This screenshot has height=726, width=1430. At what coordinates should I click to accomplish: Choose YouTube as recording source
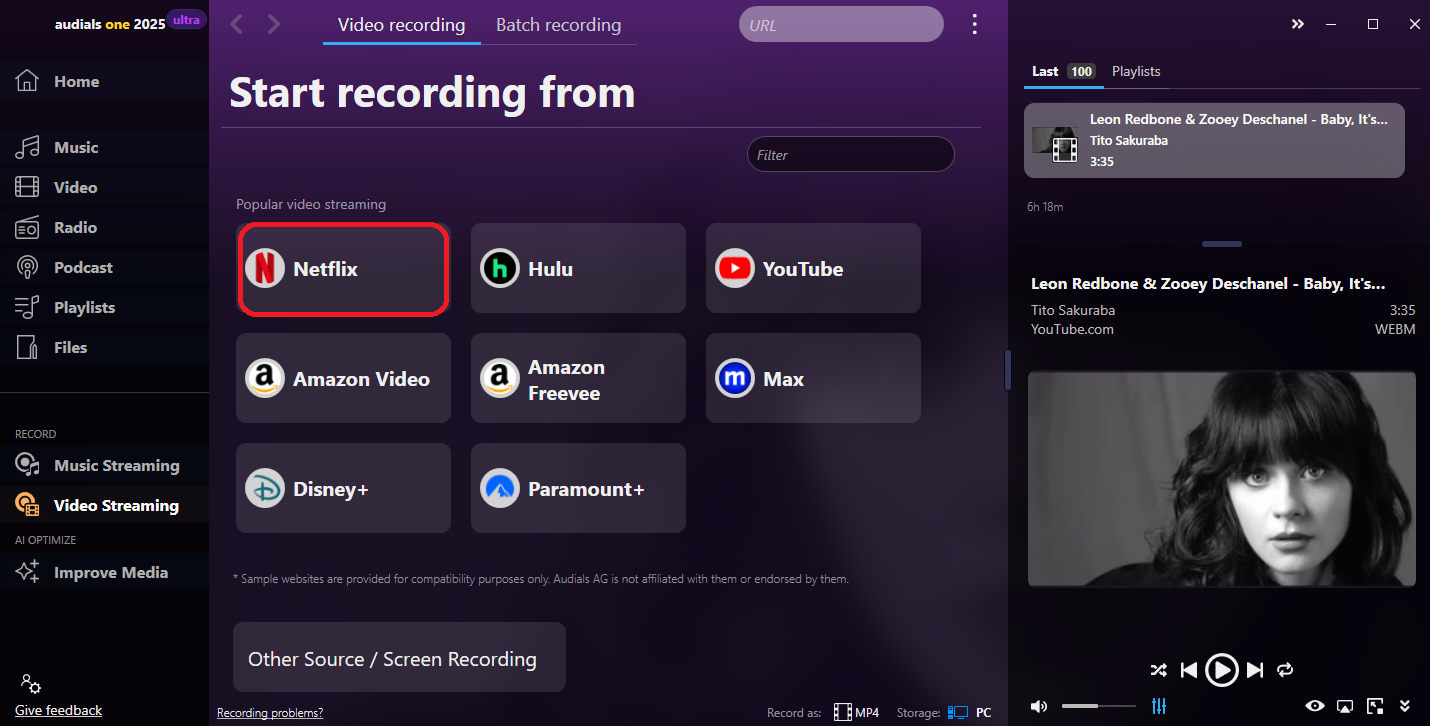(813, 268)
